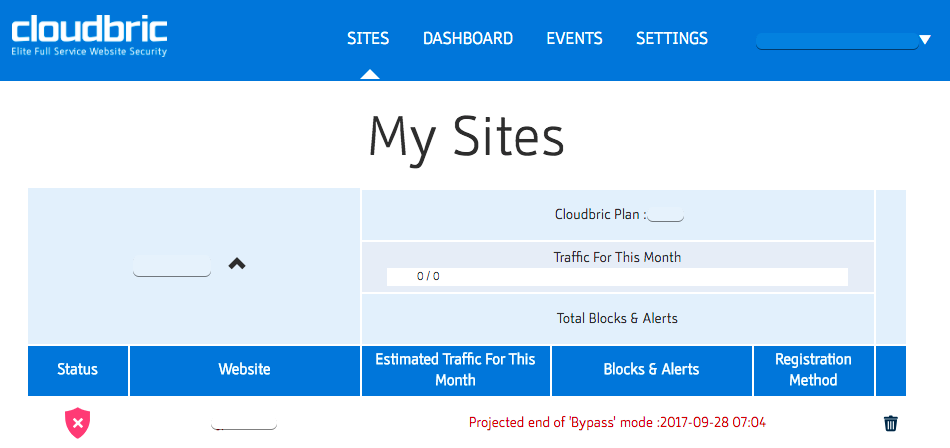Screen dimensions: 950x448
Task: Click the Blocks & Alerts column header
Action: [x=651, y=369]
